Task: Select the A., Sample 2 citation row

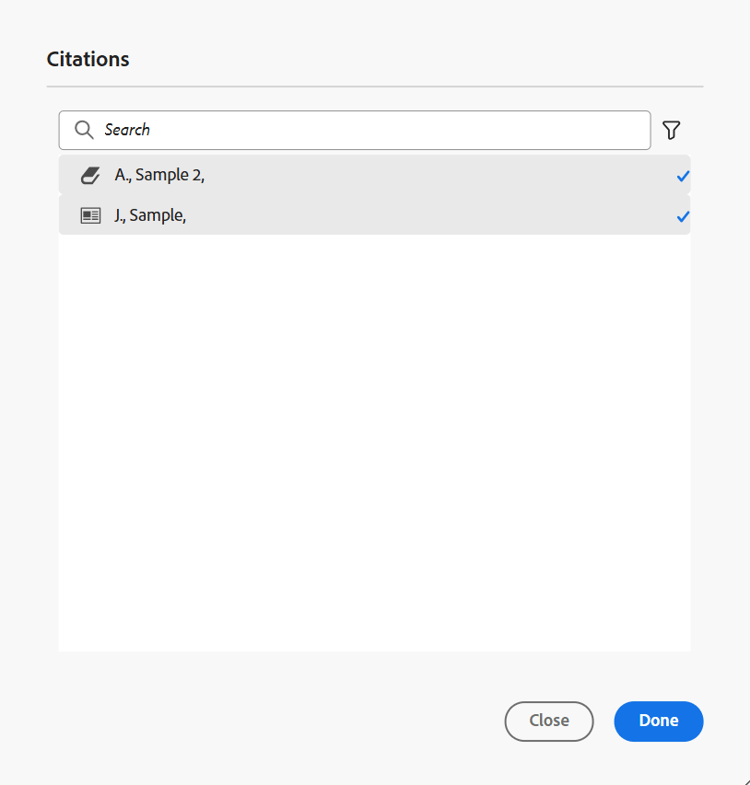Action: pyautogui.click(x=374, y=175)
